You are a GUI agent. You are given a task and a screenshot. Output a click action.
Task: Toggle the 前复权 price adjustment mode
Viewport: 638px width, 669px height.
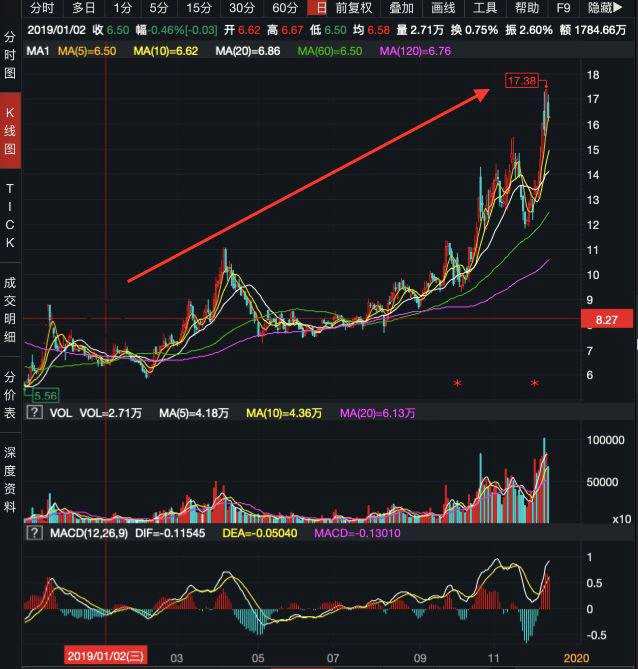click(x=353, y=8)
